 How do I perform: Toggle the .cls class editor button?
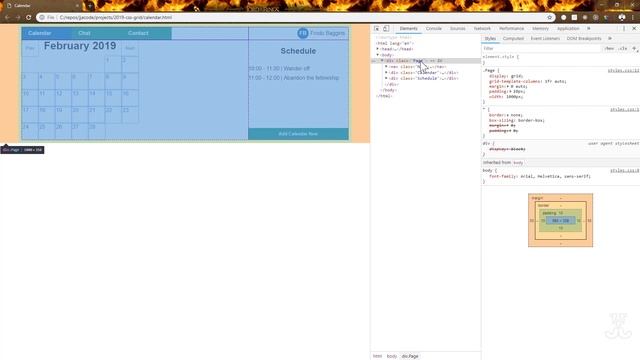(x=622, y=49)
